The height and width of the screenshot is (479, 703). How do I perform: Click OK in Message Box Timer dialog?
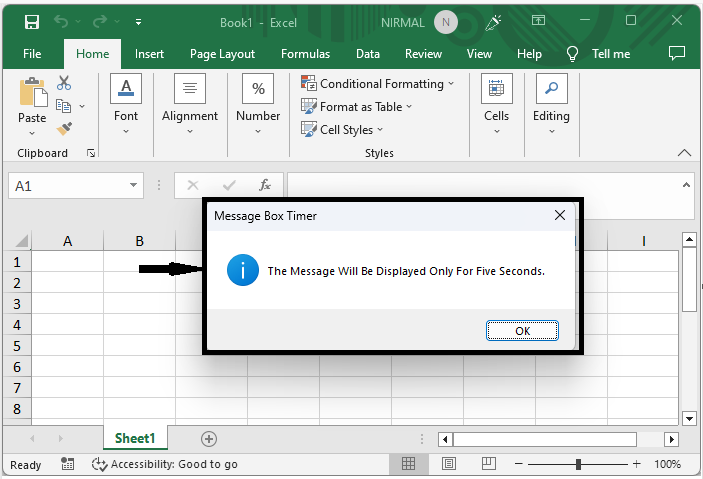coord(522,331)
